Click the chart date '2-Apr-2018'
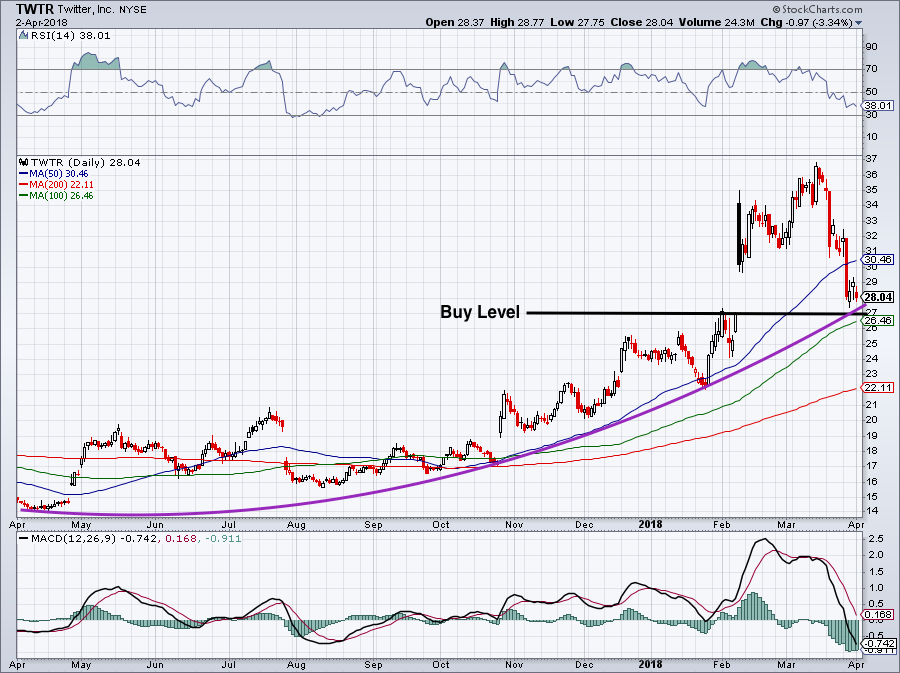 (41, 23)
